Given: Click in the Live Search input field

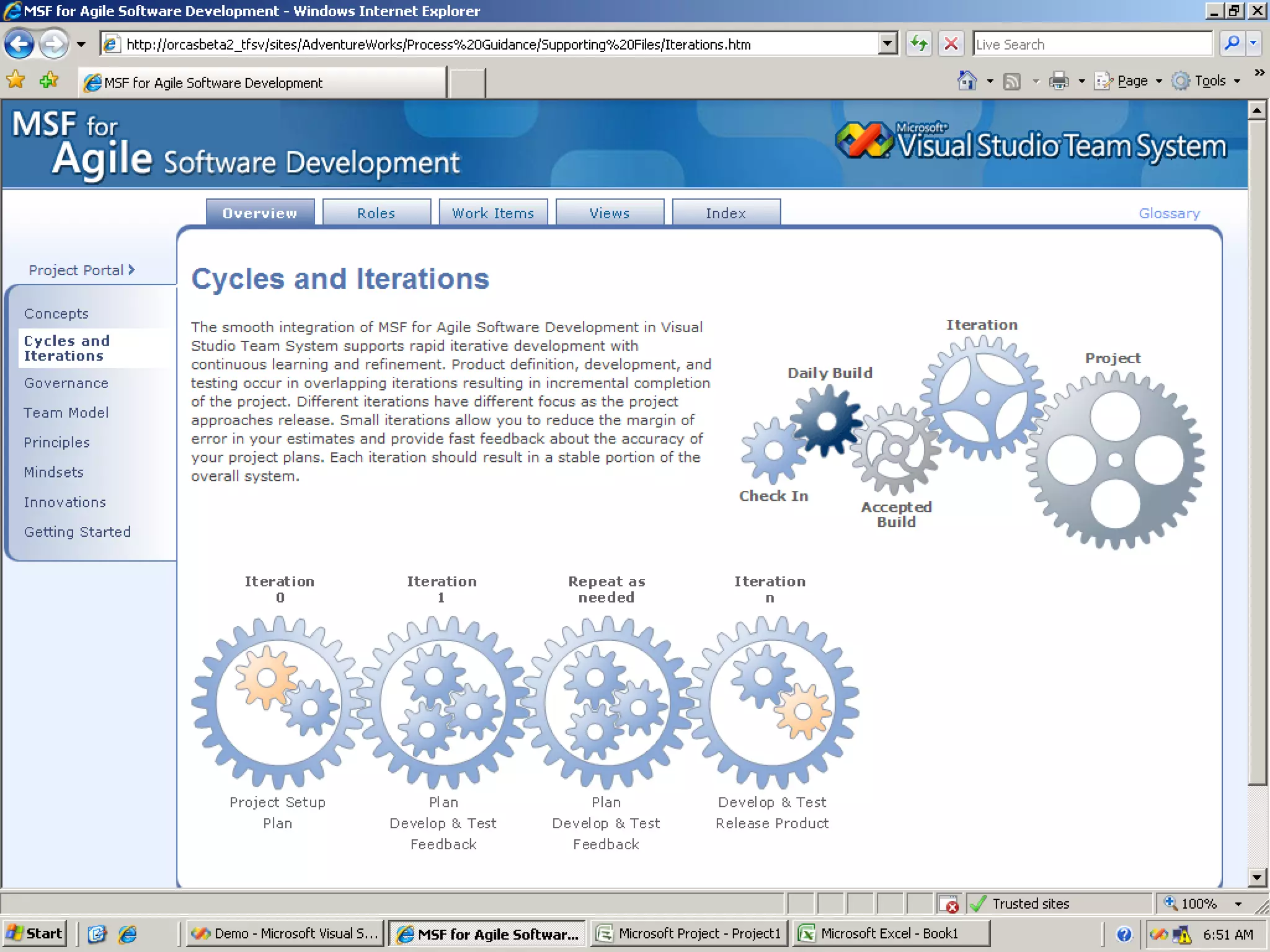Looking at the screenshot, I should (1091, 45).
